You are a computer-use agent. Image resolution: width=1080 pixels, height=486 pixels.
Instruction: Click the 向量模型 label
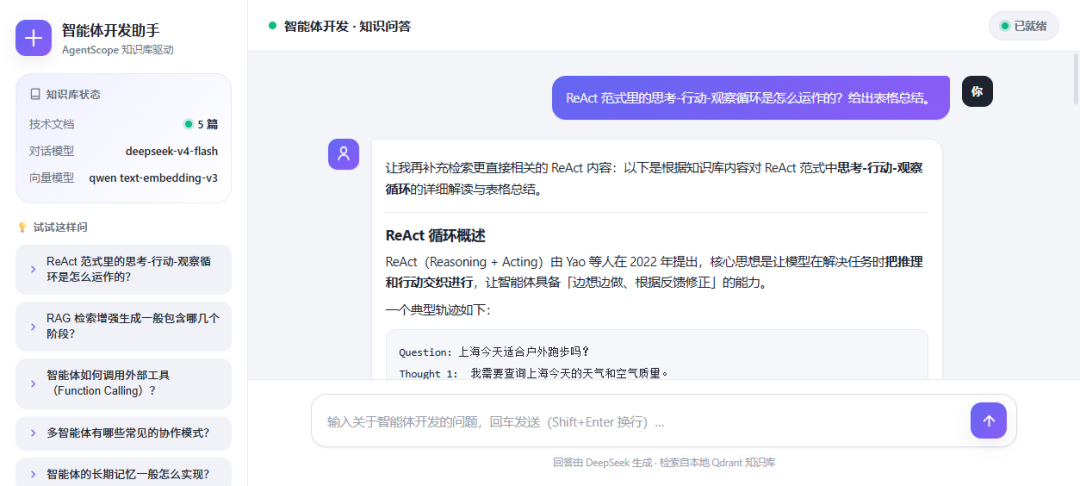(52, 178)
